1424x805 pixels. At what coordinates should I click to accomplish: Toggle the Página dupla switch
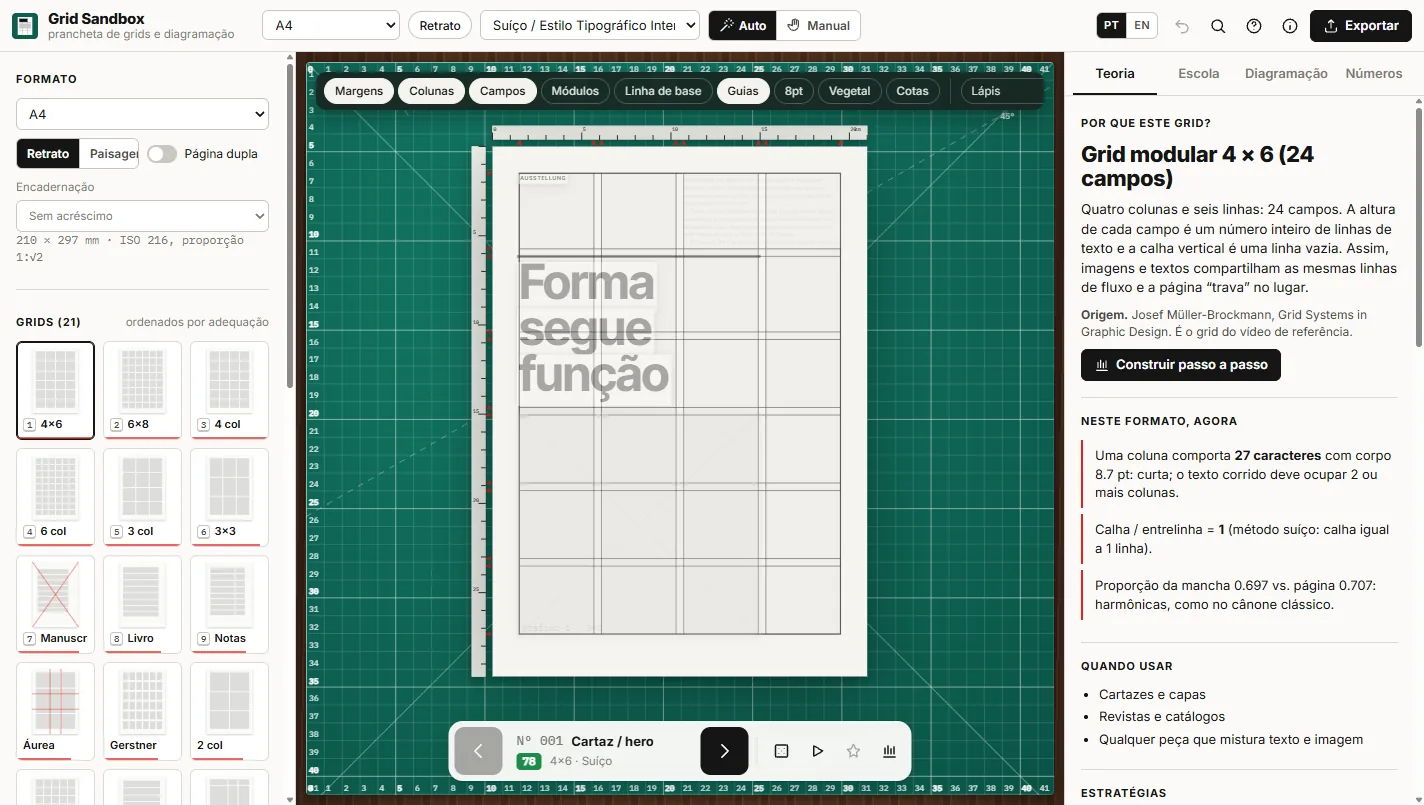coord(162,154)
